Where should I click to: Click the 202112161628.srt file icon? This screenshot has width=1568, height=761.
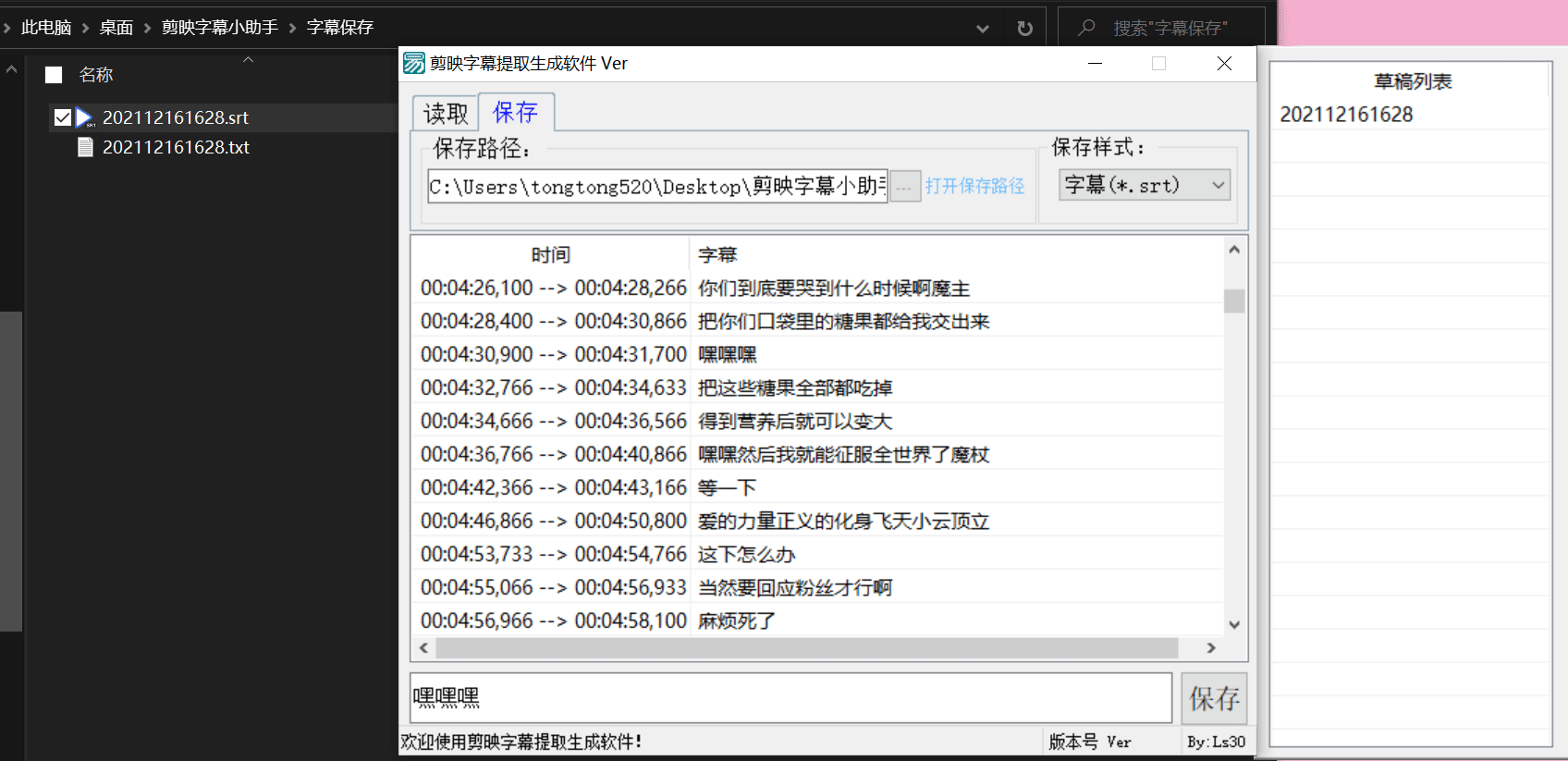point(85,117)
